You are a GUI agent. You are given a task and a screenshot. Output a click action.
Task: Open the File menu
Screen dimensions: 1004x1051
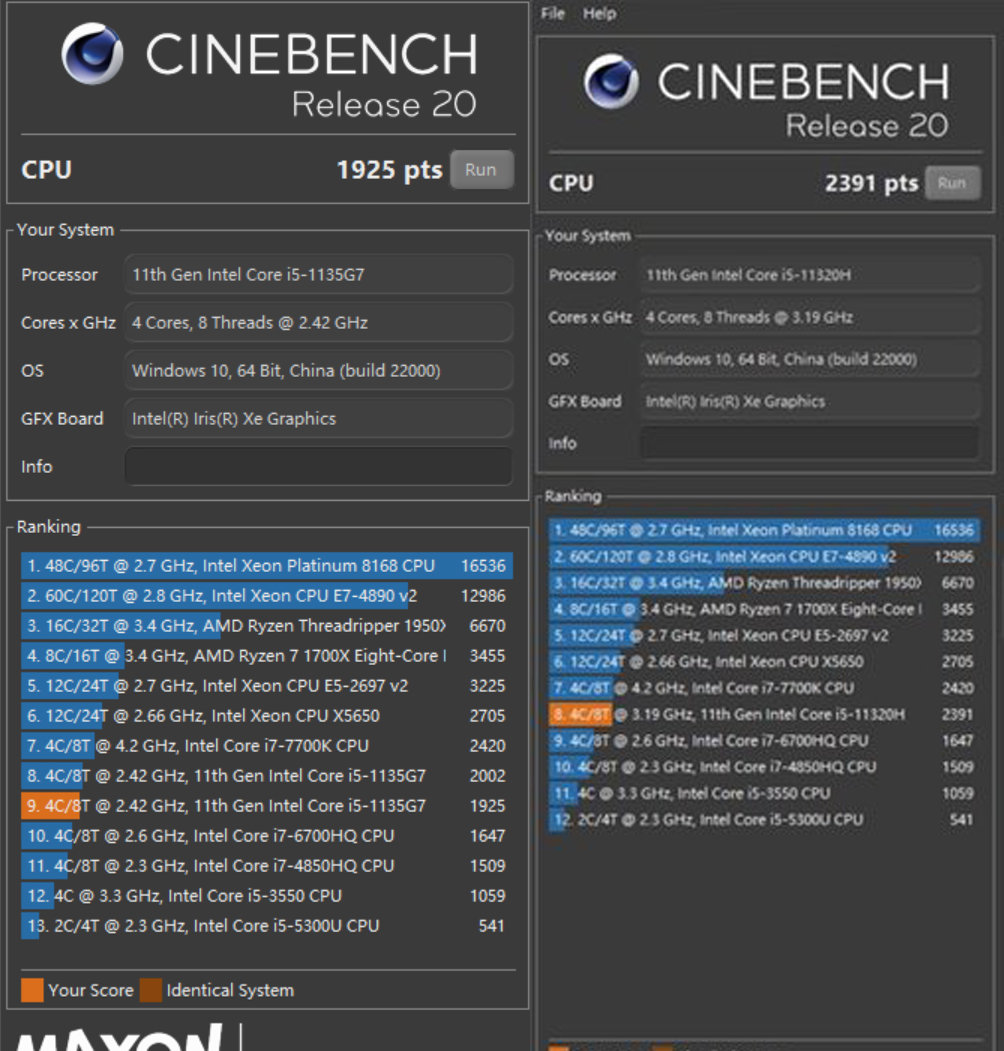(x=552, y=13)
